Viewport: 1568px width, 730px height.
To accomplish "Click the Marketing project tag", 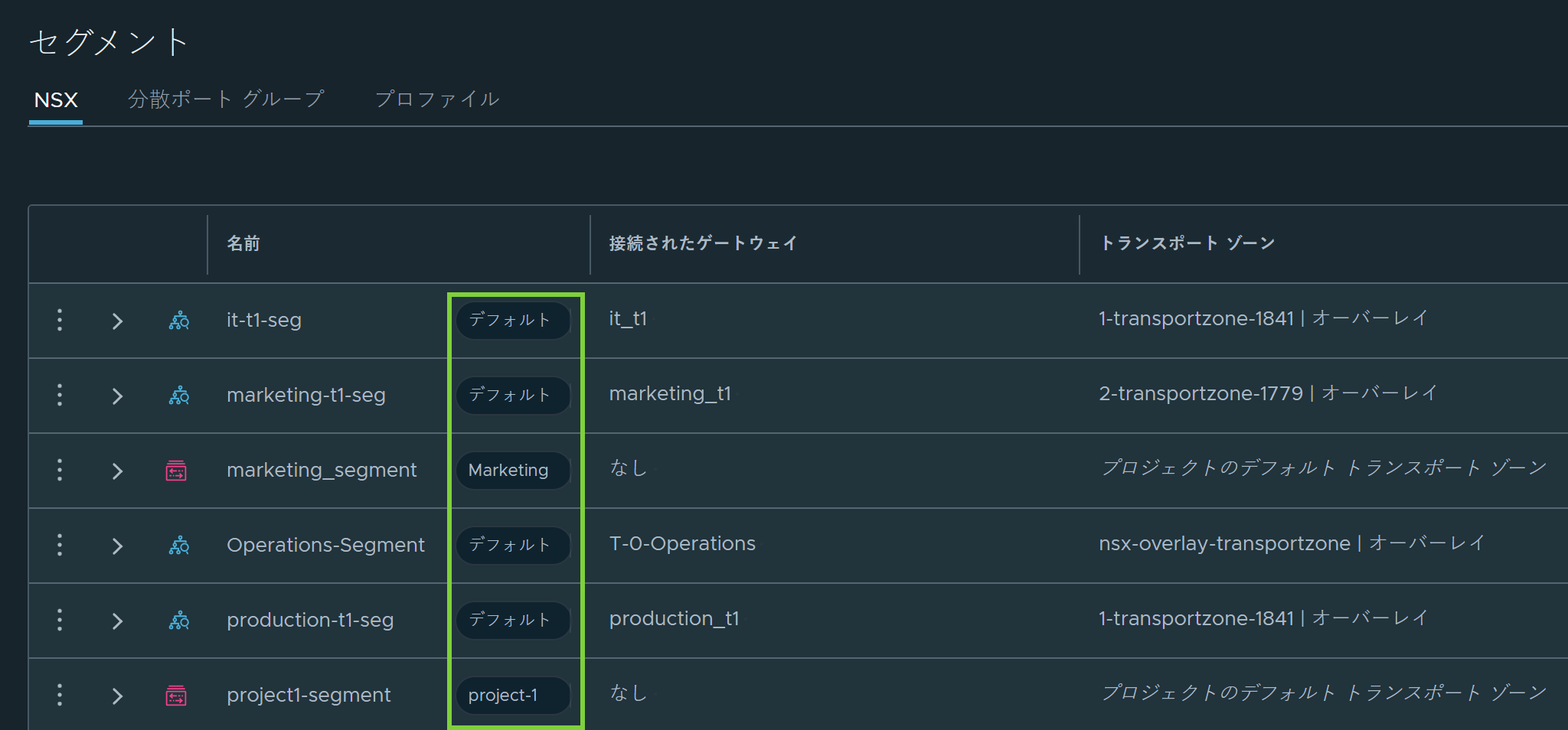I will (x=513, y=470).
